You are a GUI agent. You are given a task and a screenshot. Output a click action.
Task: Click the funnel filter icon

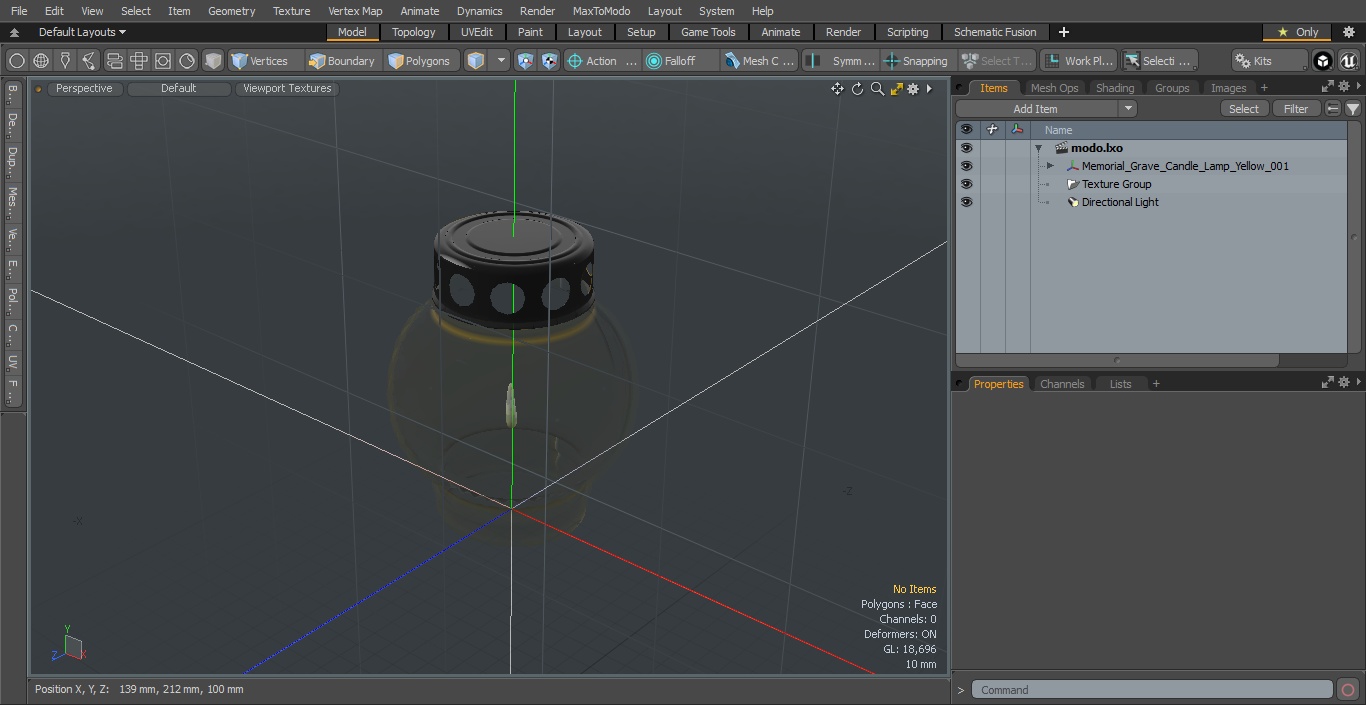pos(1353,109)
